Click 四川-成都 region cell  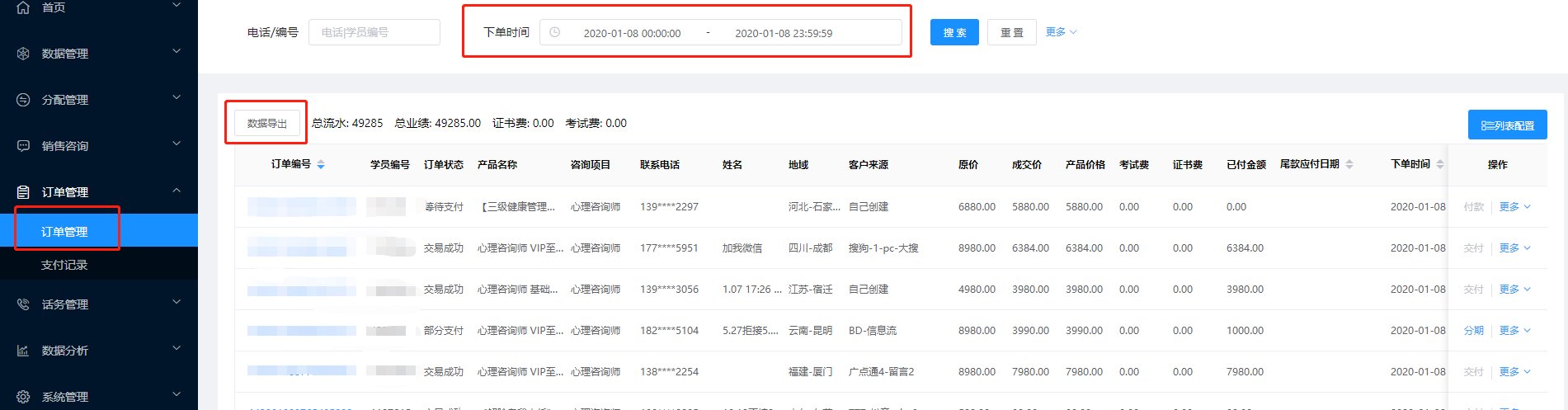(811, 248)
